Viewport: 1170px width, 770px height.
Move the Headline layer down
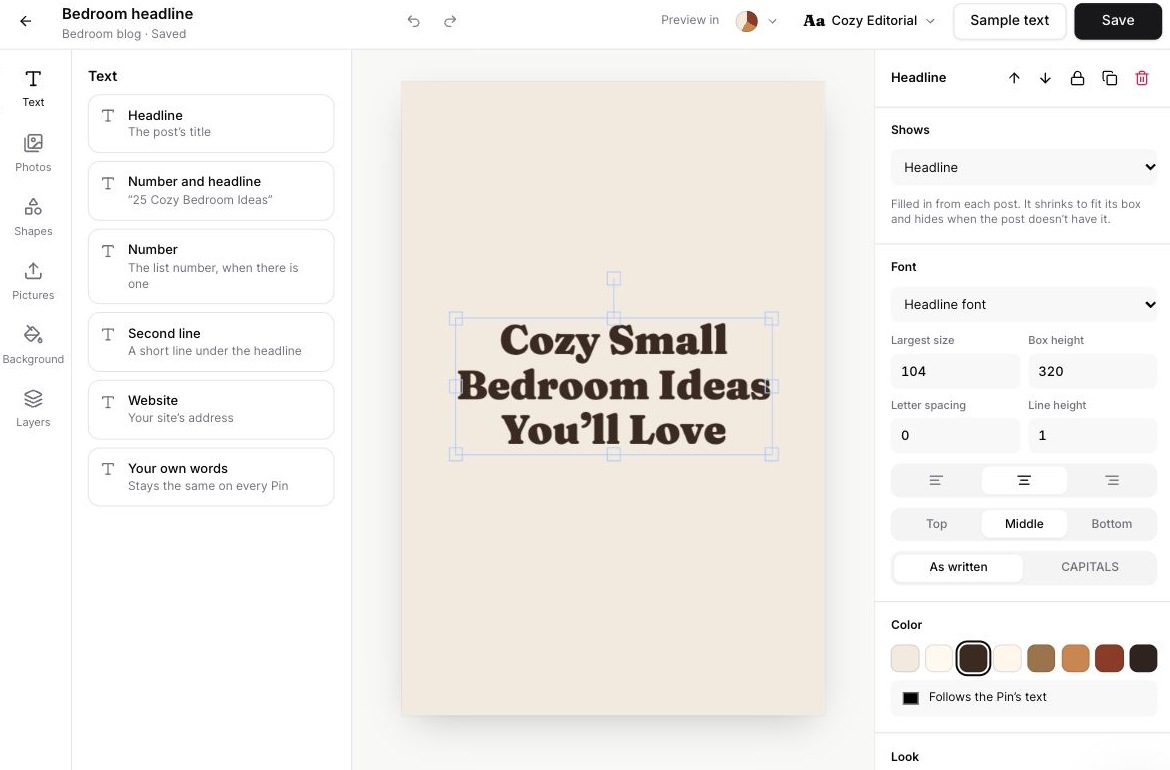point(1045,78)
